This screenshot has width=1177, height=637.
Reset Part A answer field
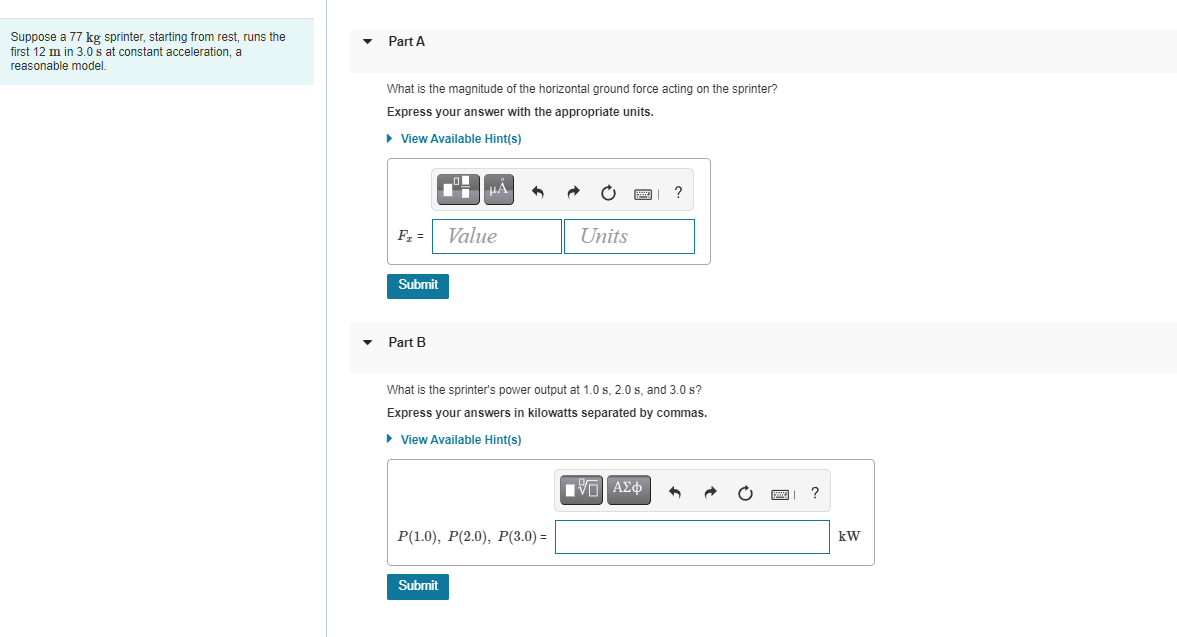pyautogui.click(x=608, y=193)
